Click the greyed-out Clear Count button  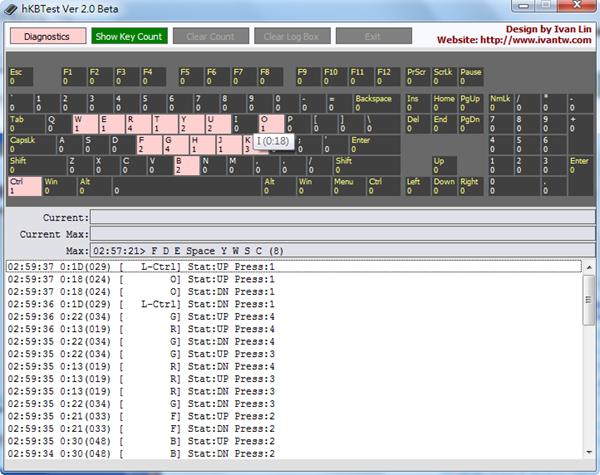[209, 36]
